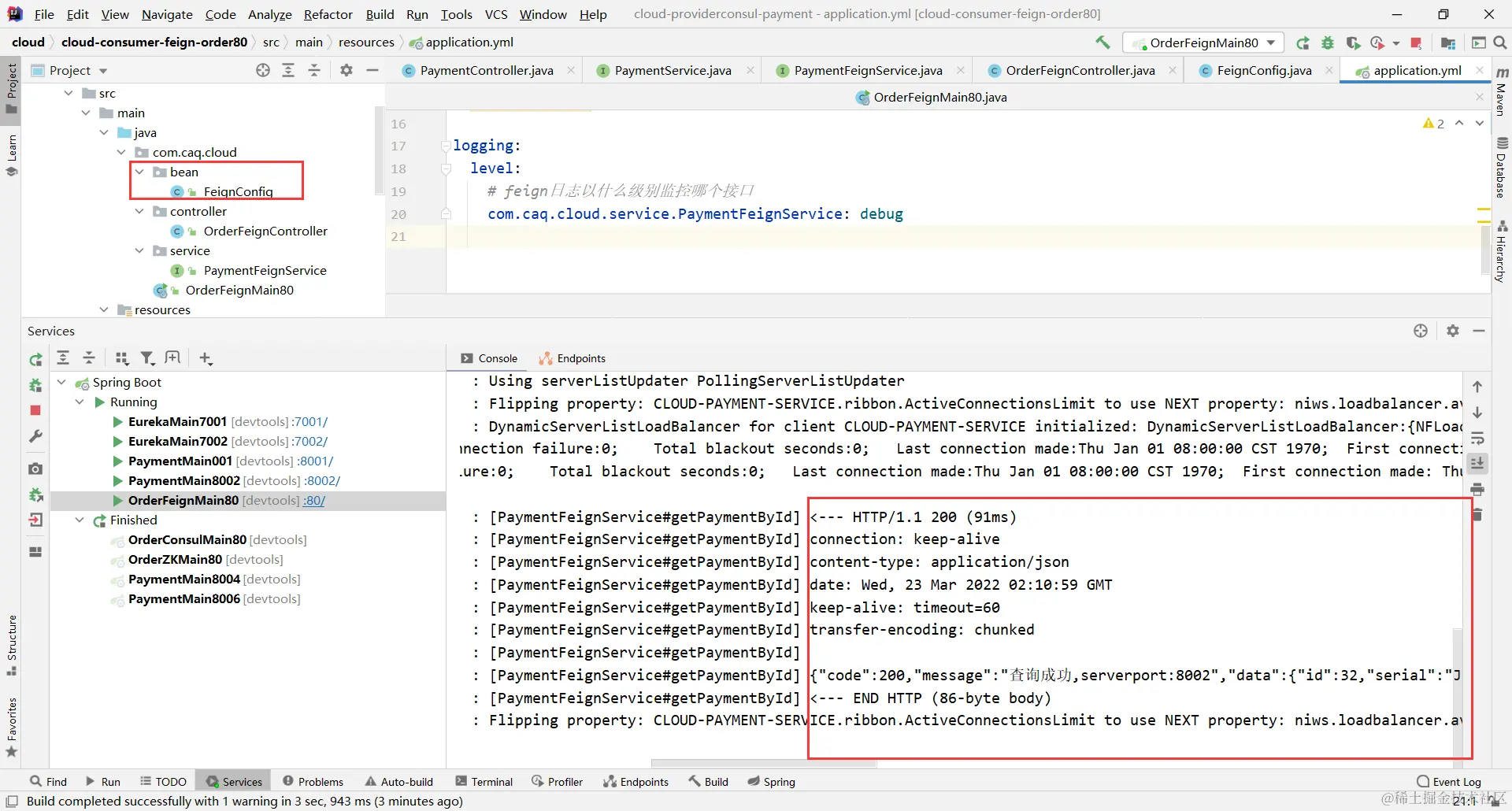Collapse all in Services toolbar

[x=89, y=358]
